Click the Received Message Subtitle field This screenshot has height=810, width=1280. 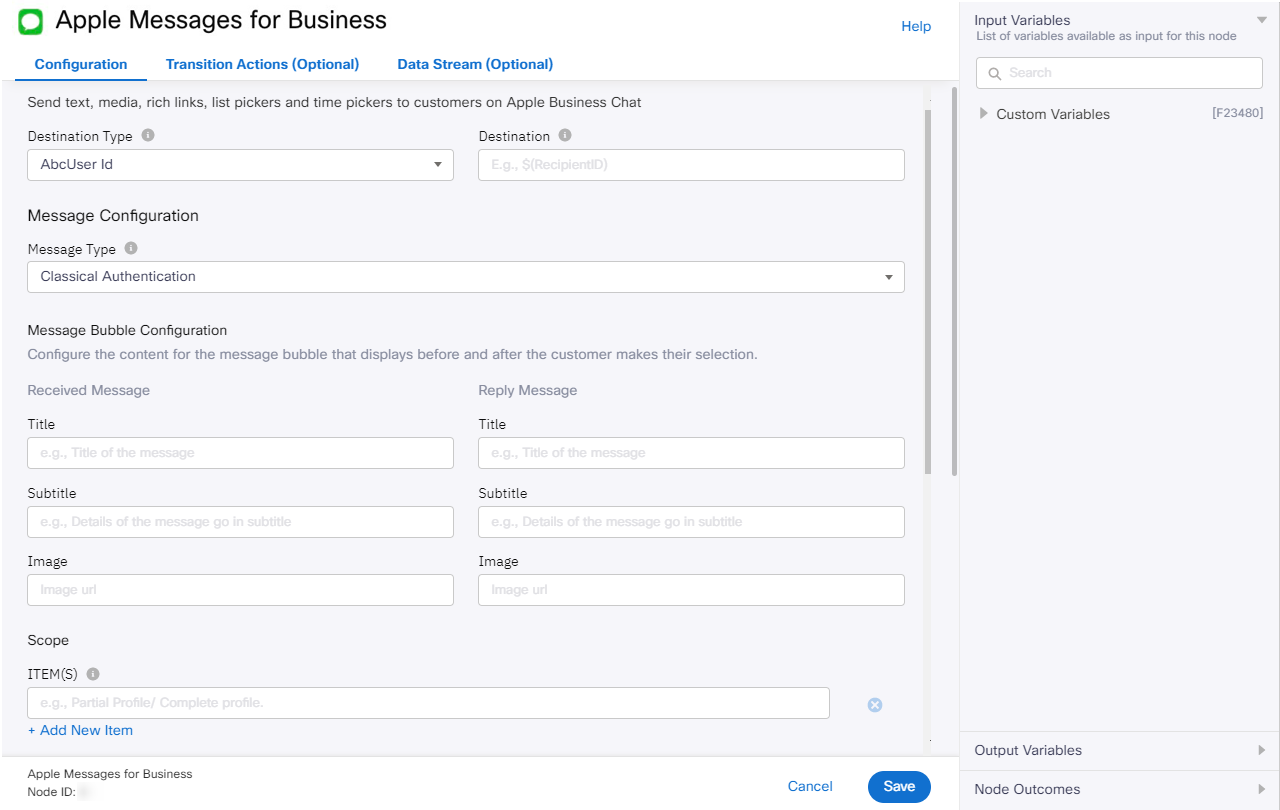pyautogui.click(x=240, y=522)
